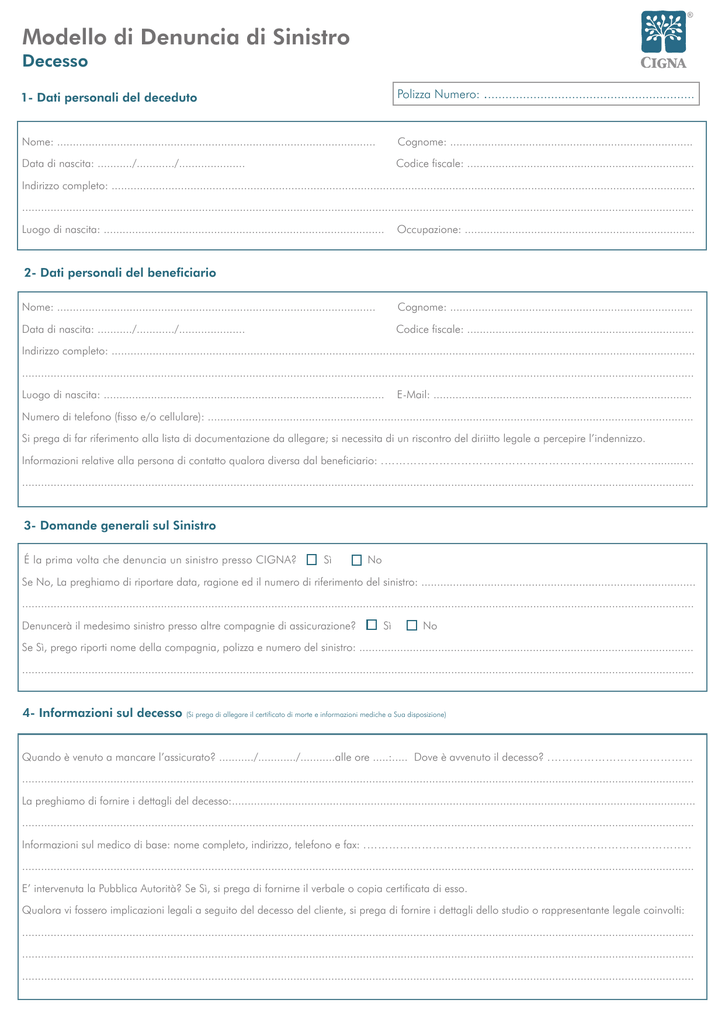Click the 'Dove è avvenuto il decesso' field
The image size is (725, 1024).
coord(620,758)
